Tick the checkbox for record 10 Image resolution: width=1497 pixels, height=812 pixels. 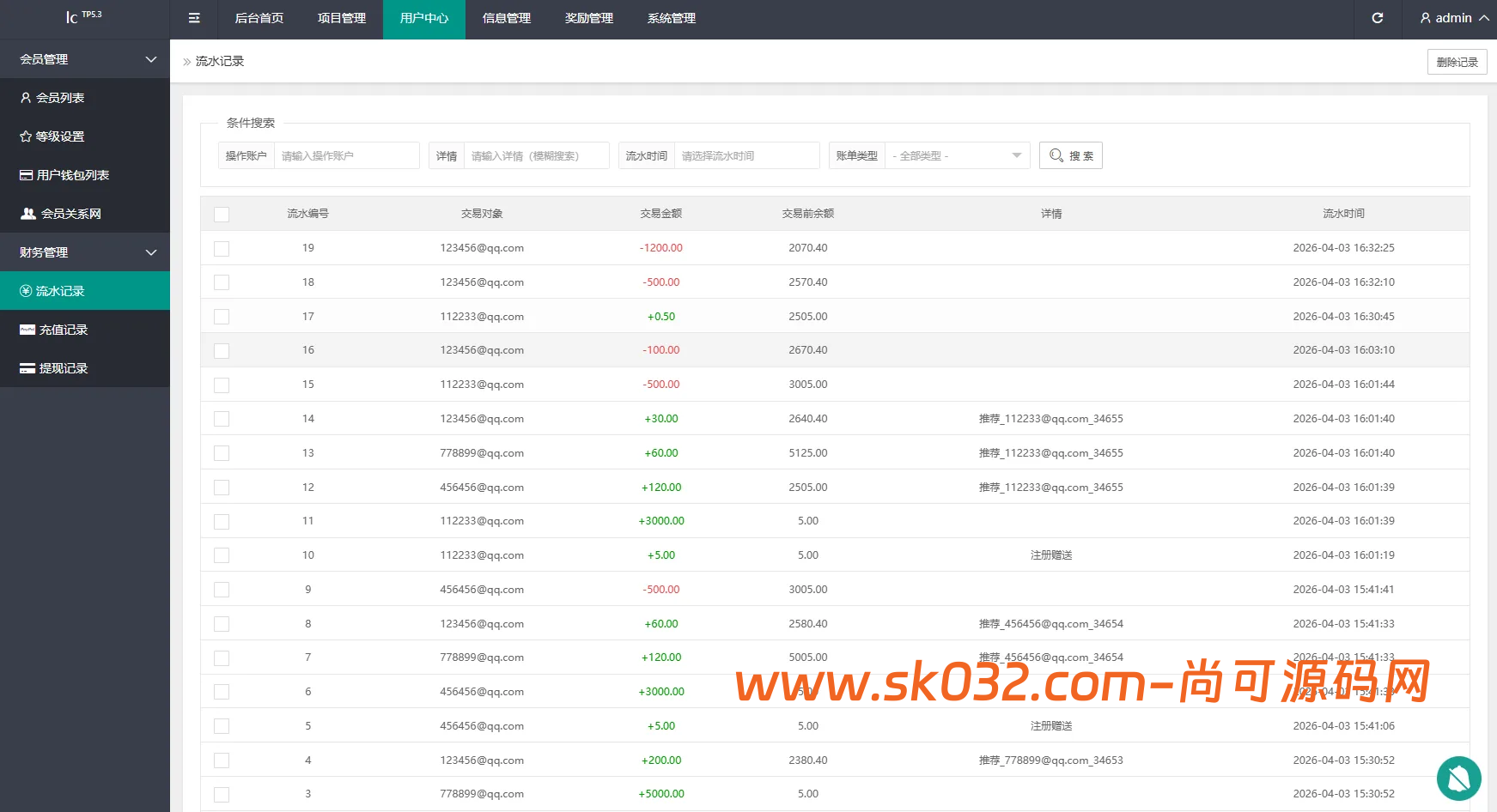(222, 555)
